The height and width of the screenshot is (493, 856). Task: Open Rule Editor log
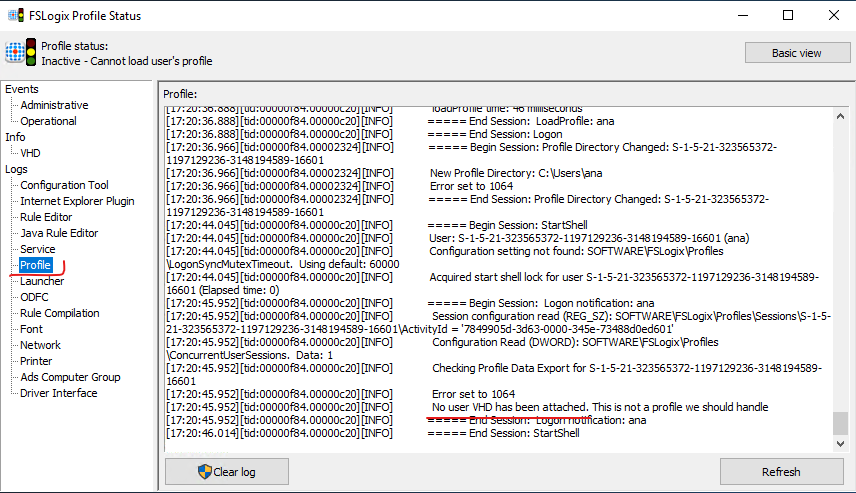(46, 217)
